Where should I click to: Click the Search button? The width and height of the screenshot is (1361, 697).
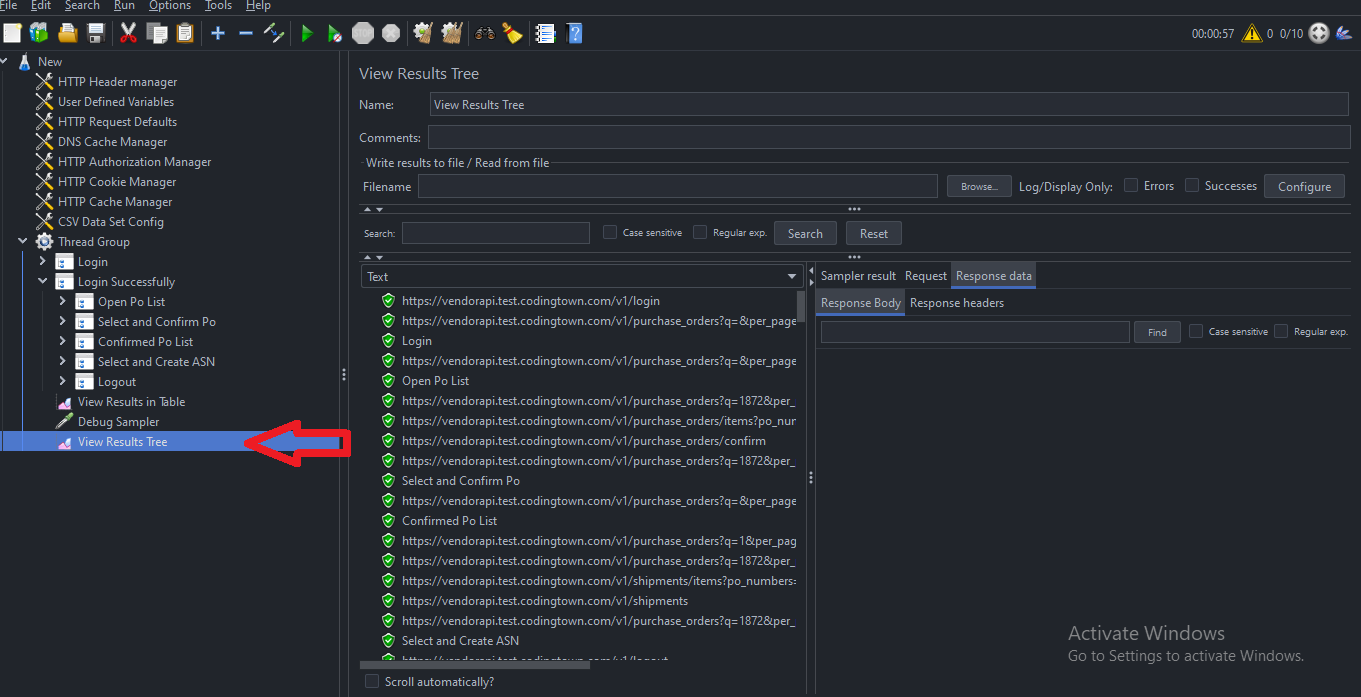(x=805, y=233)
